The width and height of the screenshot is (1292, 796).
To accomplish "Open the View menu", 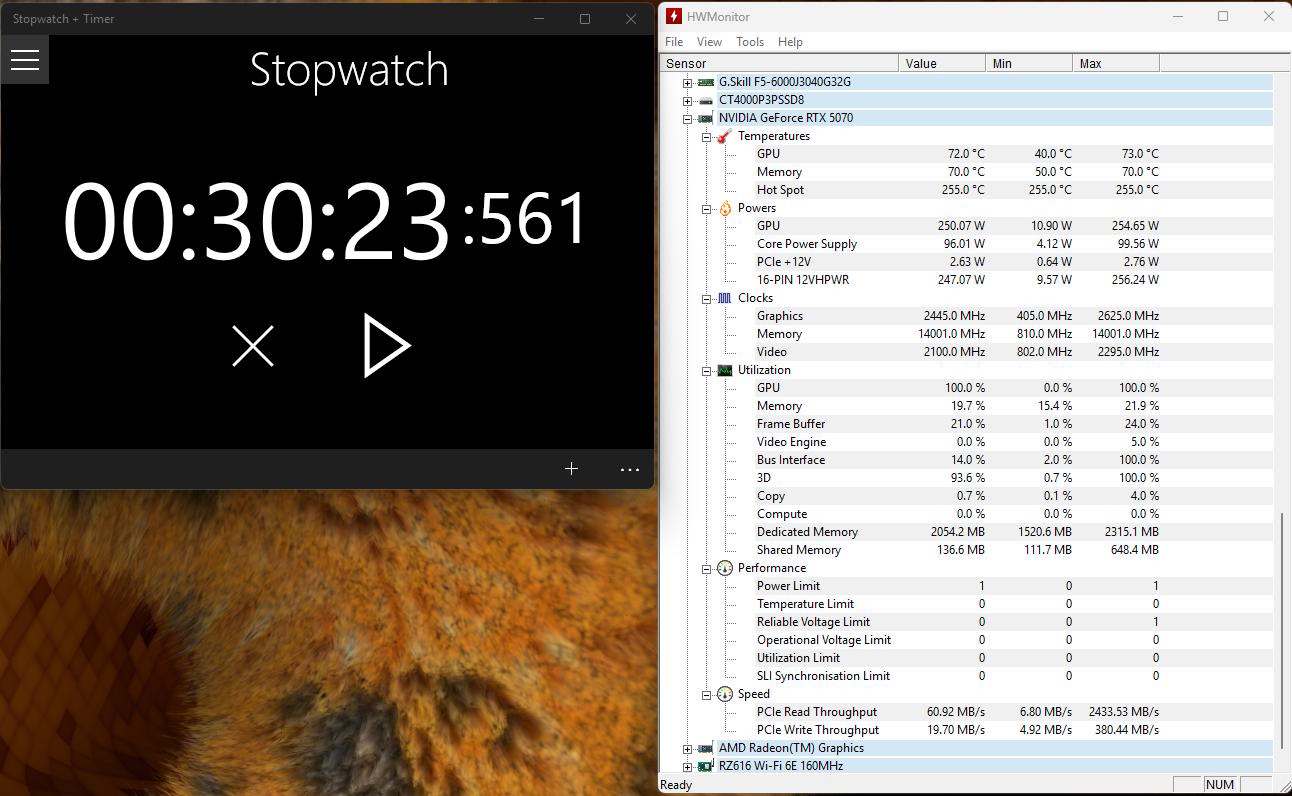I will tap(709, 42).
